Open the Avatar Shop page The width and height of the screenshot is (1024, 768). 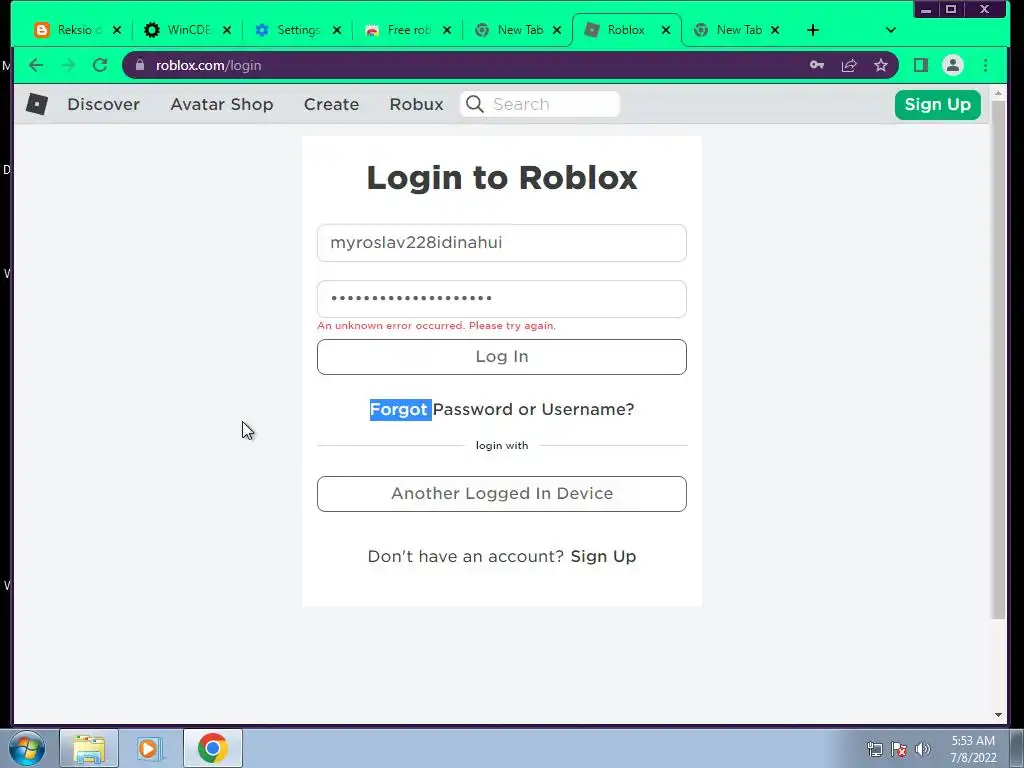point(221,104)
